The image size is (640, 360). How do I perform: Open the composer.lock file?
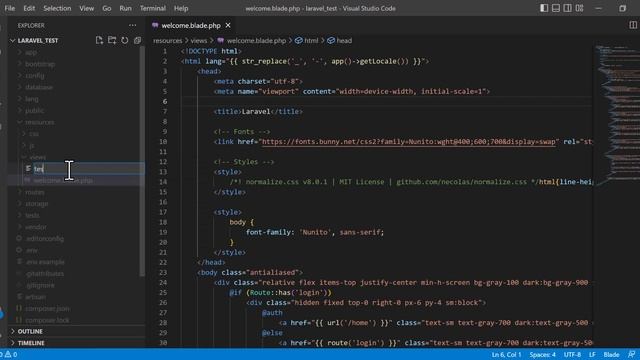click(47, 320)
